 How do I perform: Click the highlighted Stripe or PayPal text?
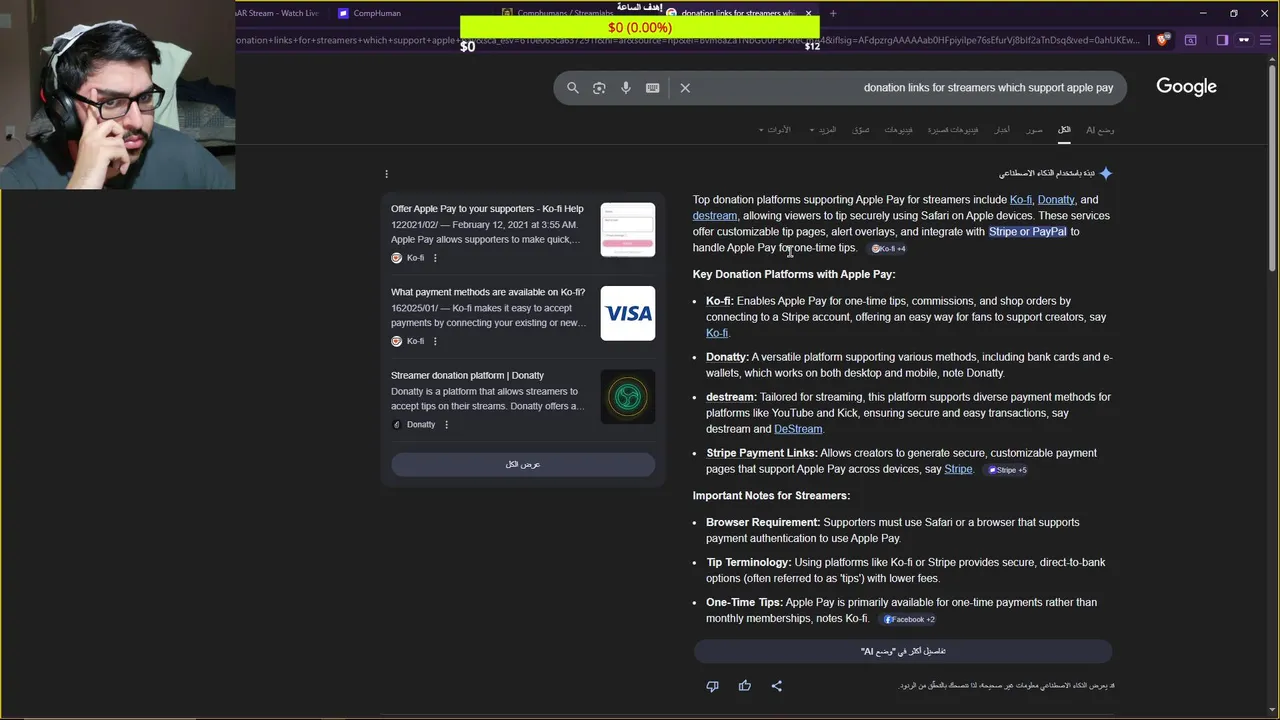pyautogui.click(x=1028, y=232)
